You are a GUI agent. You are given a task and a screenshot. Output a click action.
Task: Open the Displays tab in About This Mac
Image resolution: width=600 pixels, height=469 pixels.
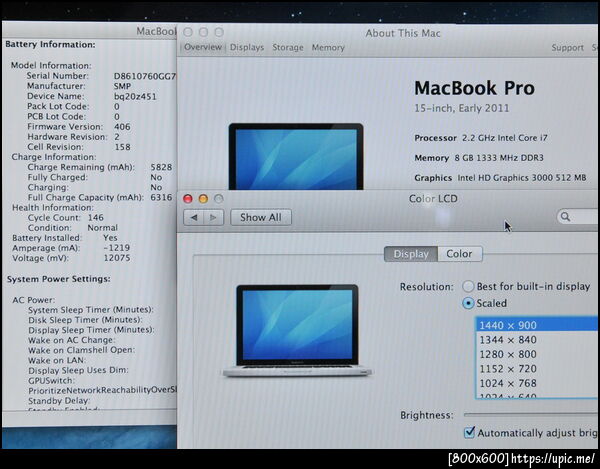[x=247, y=47]
